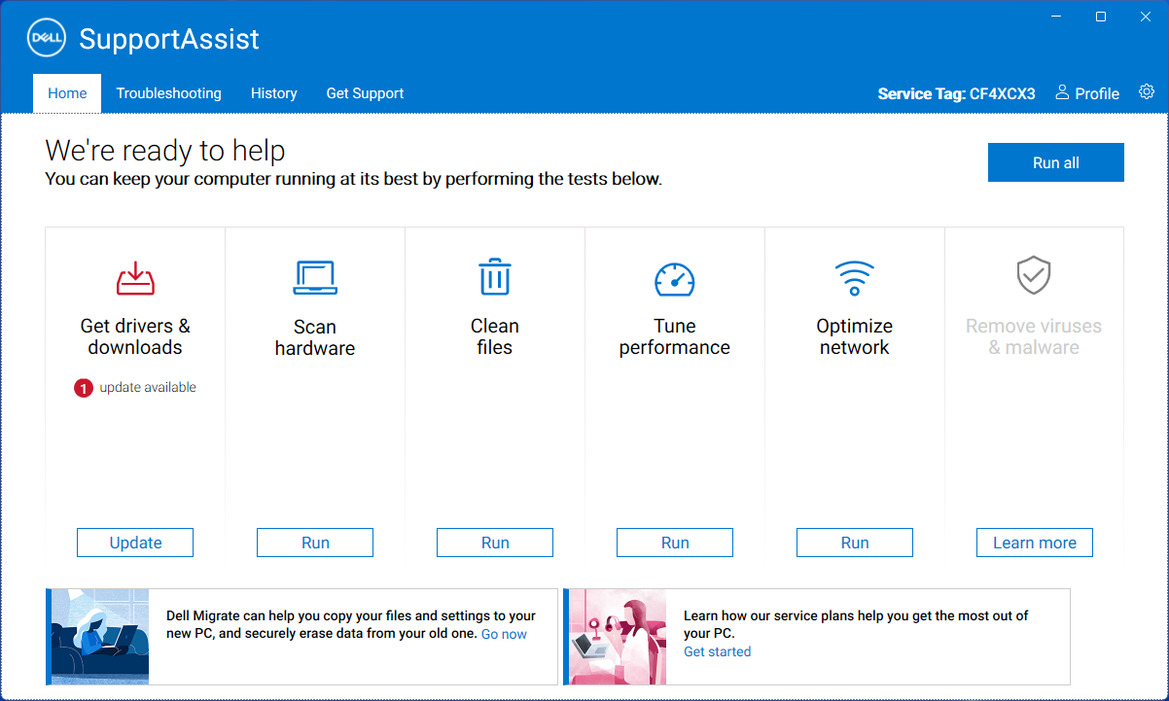Click the Remove viruses shield icon
1169x701 pixels.
click(x=1034, y=275)
